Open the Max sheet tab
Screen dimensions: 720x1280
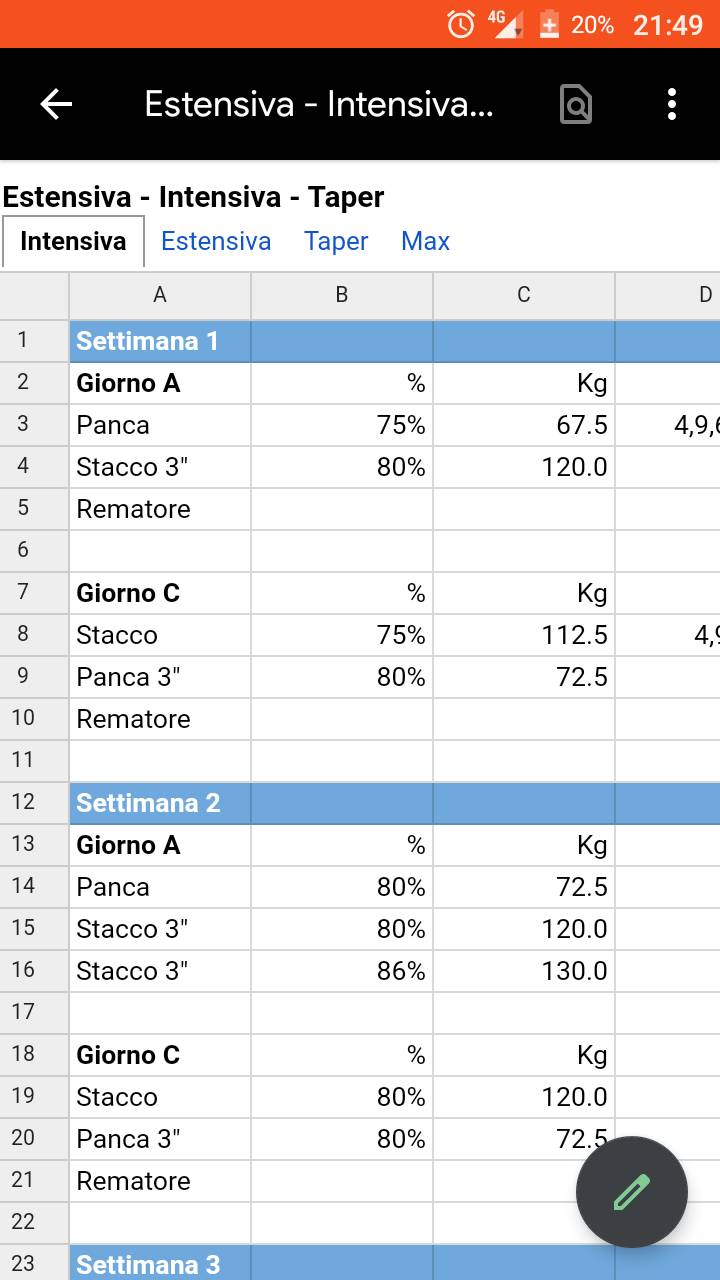coord(425,241)
